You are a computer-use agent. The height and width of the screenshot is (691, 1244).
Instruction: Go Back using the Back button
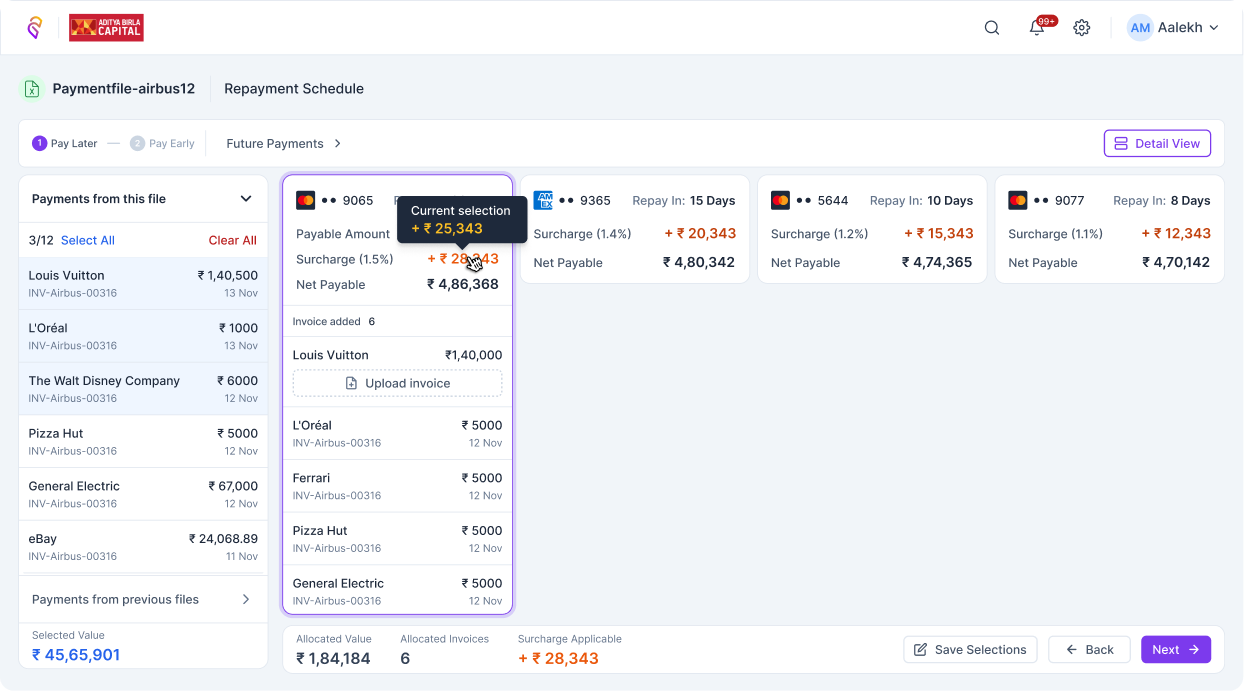(x=1089, y=650)
